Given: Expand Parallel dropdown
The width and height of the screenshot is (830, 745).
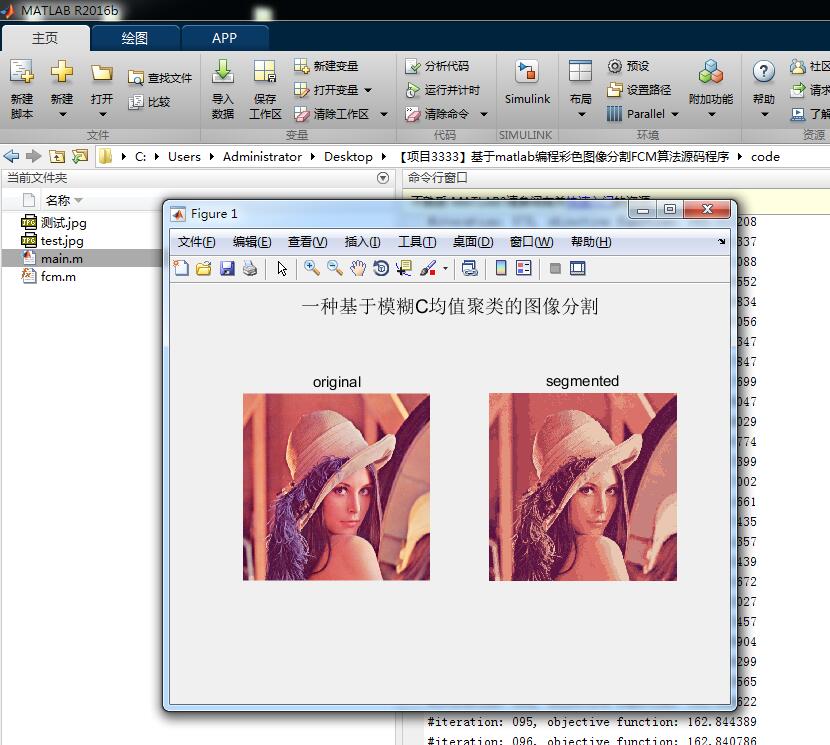Looking at the screenshot, I should point(675,114).
